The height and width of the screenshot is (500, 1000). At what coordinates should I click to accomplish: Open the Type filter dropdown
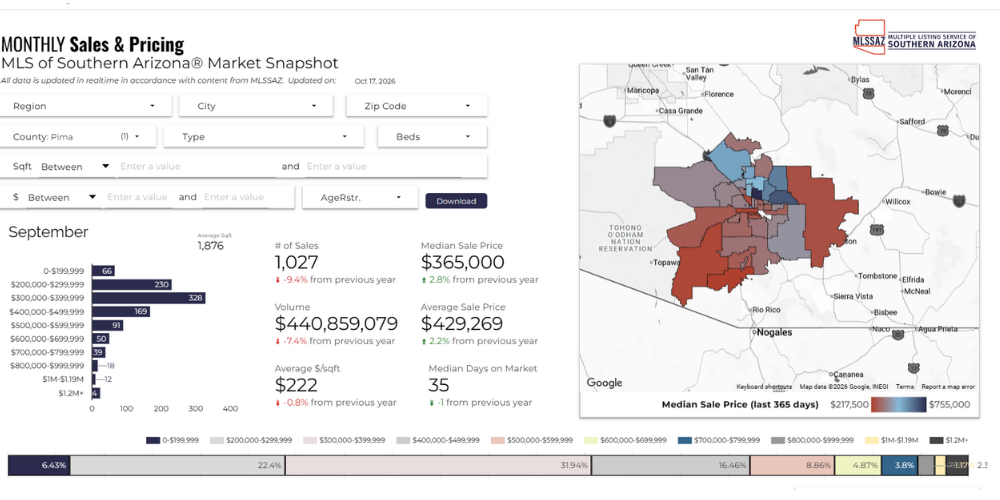(264, 136)
